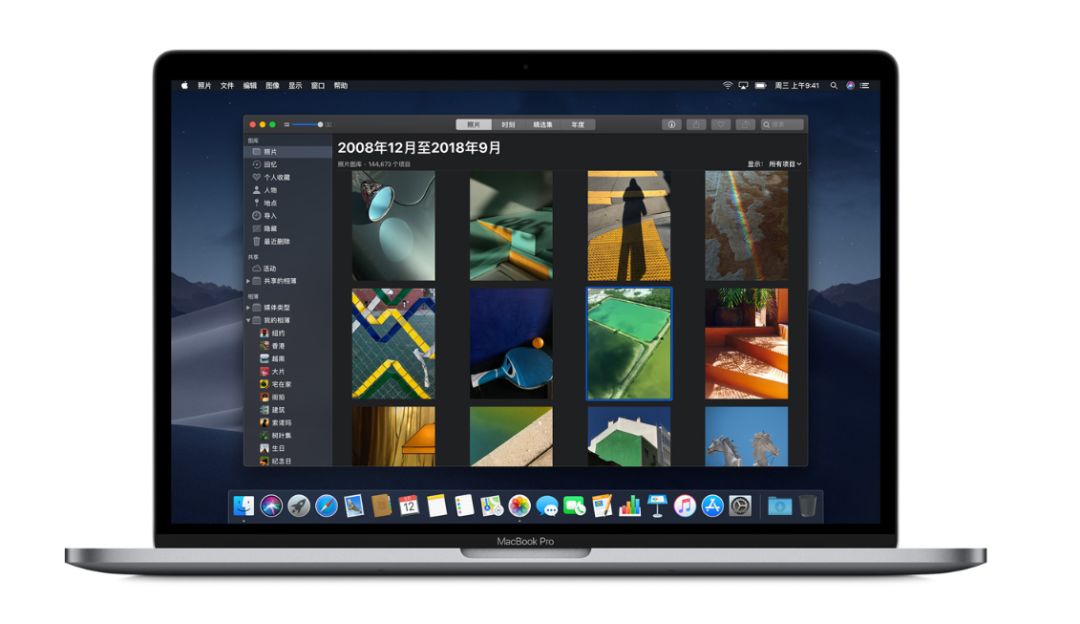Open the 文件 menu
Viewport: 1080px width, 624px height.
click(x=227, y=85)
